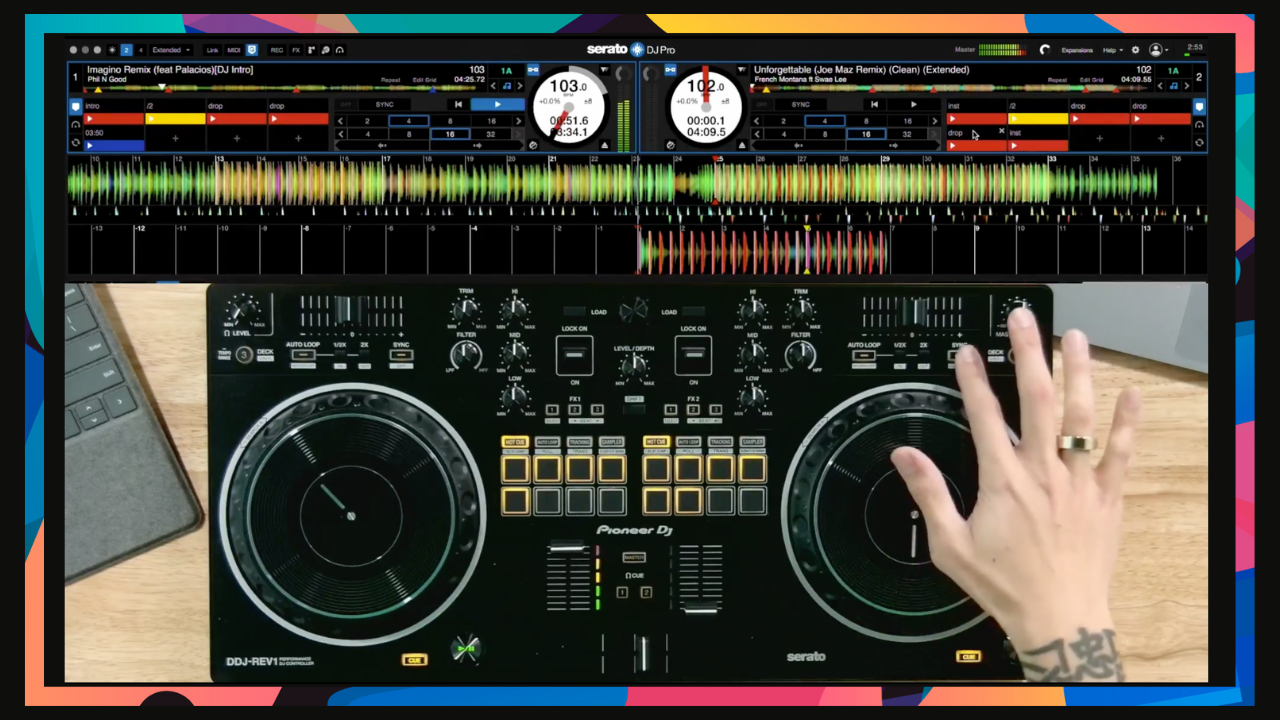The height and width of the screenshot is (720, 1280).
Task: Open the Extended view mode dropdown
Action: tap(171, 50)
